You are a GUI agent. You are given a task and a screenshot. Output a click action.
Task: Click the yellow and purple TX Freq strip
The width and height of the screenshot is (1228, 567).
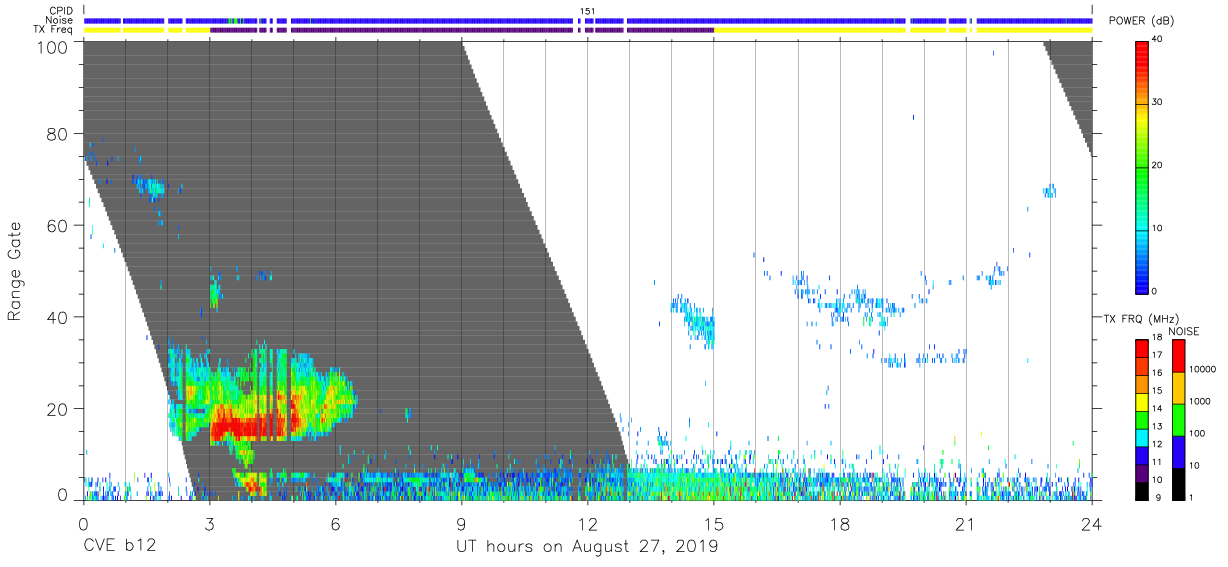point(587,30)
